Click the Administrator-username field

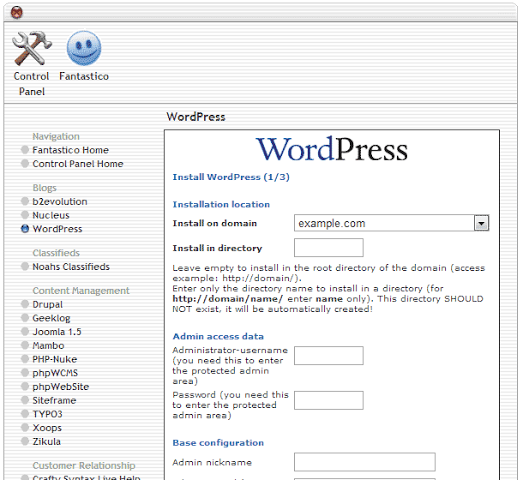click(329, 355)
